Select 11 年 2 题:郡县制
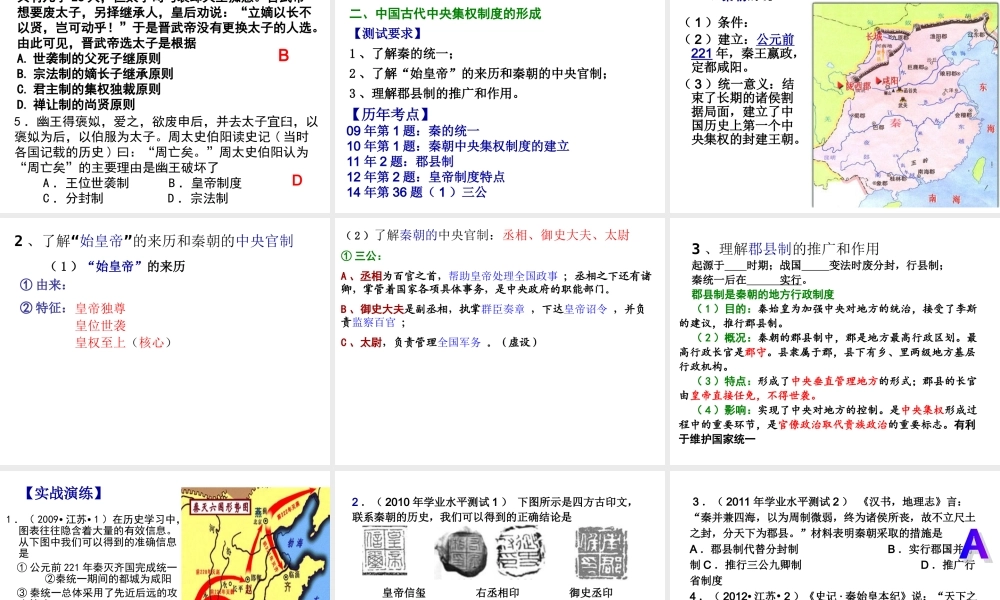This screenshot has width=1000, height=600. pyautogui.click(x=400, y=161)
